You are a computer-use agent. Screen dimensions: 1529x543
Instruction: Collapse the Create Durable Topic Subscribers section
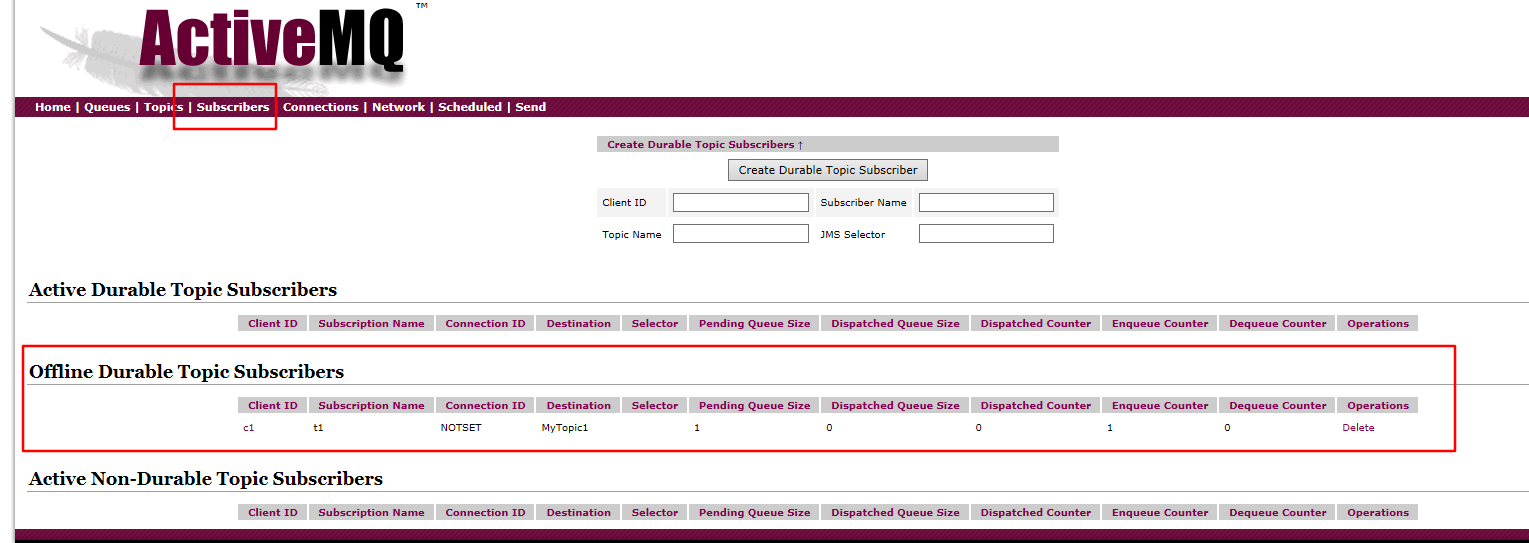pos(705,145)
